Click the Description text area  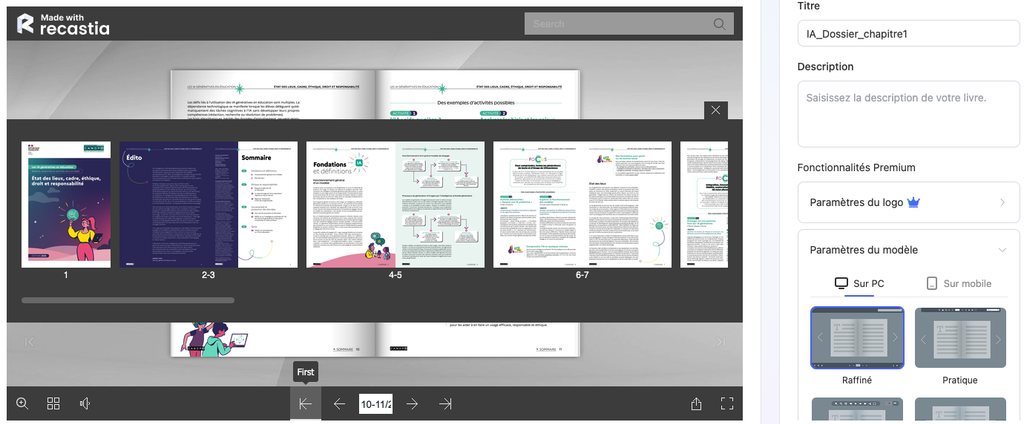(908, 114)
